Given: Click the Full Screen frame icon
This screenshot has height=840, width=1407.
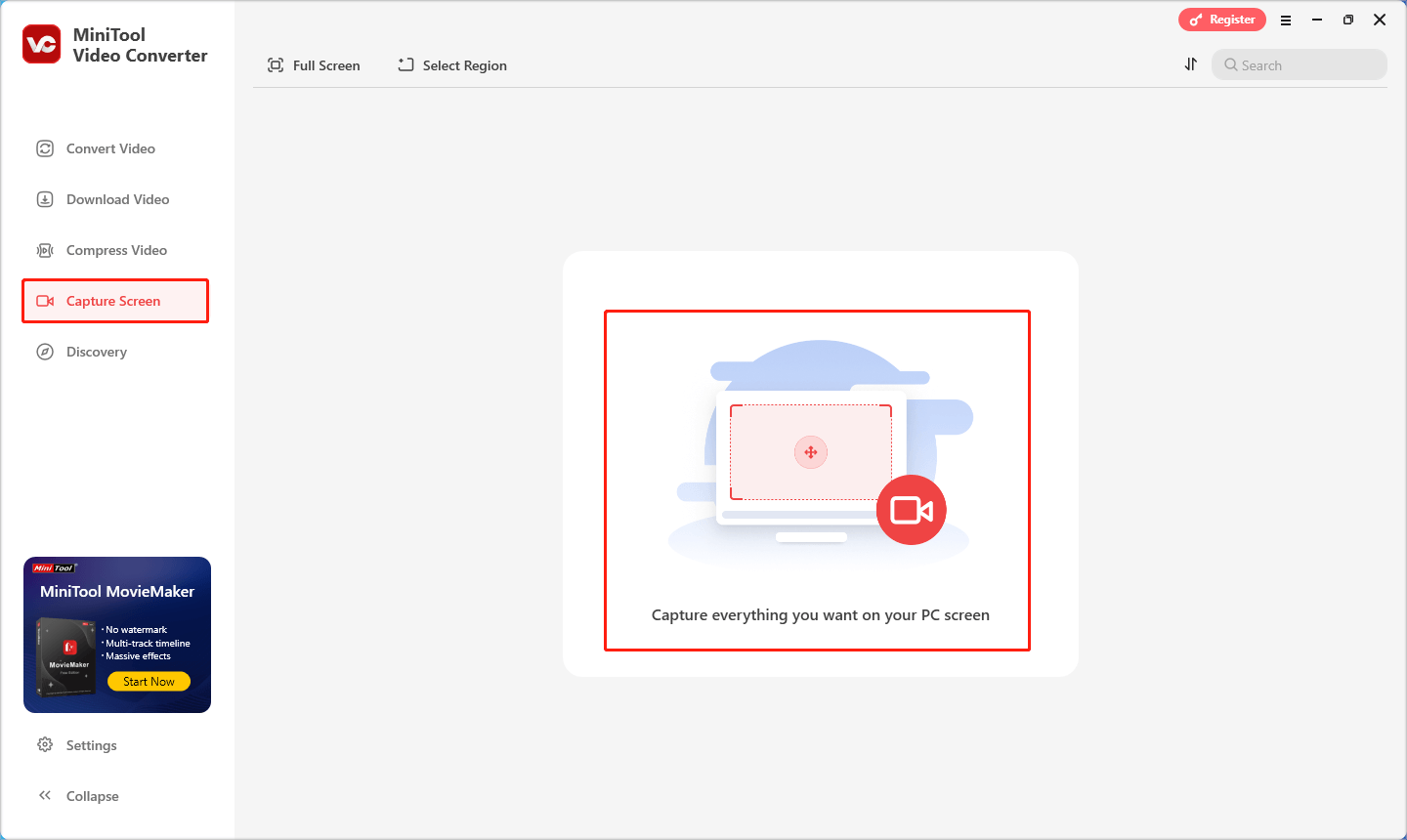Looking at the screenshot, I should point(276,65).
